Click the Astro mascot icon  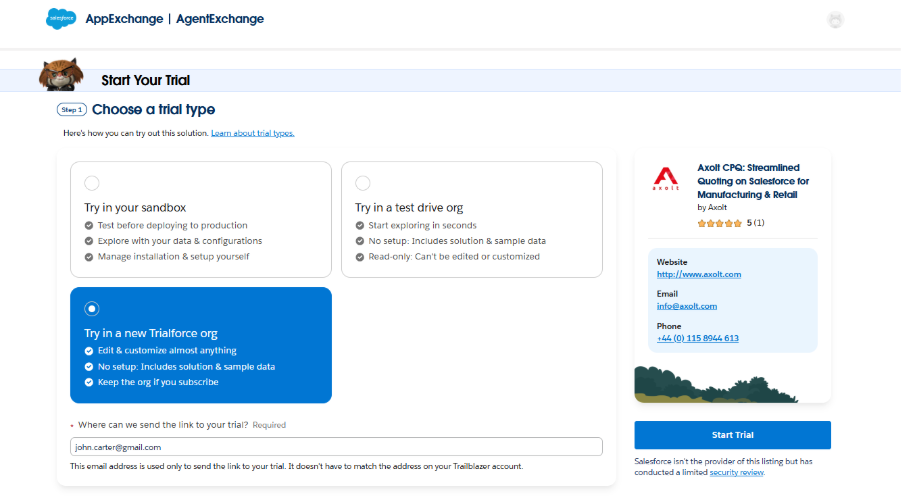pyautogui.click(x=60, y=75)
